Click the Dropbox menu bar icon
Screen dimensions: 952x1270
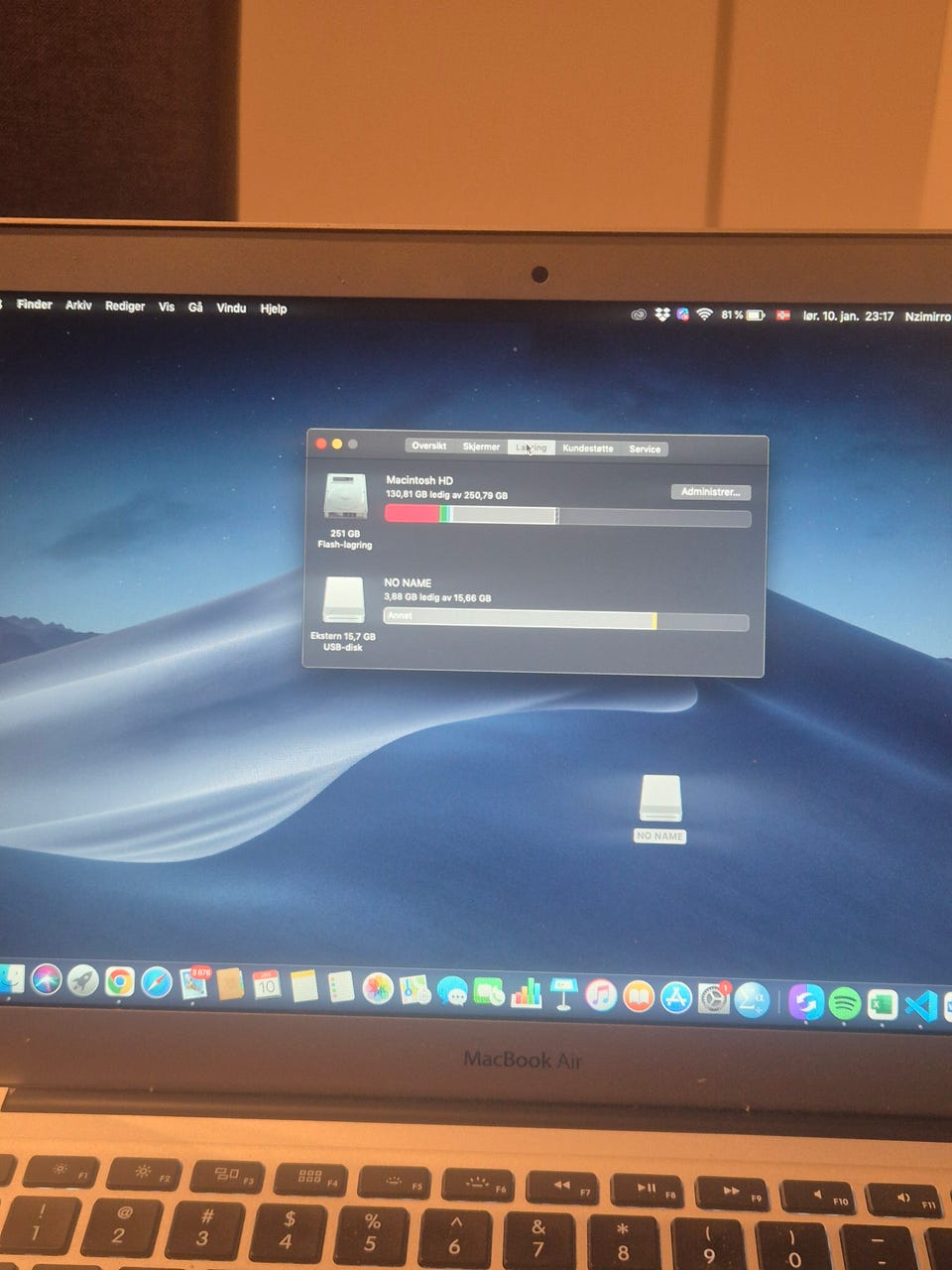click(661, 315)
